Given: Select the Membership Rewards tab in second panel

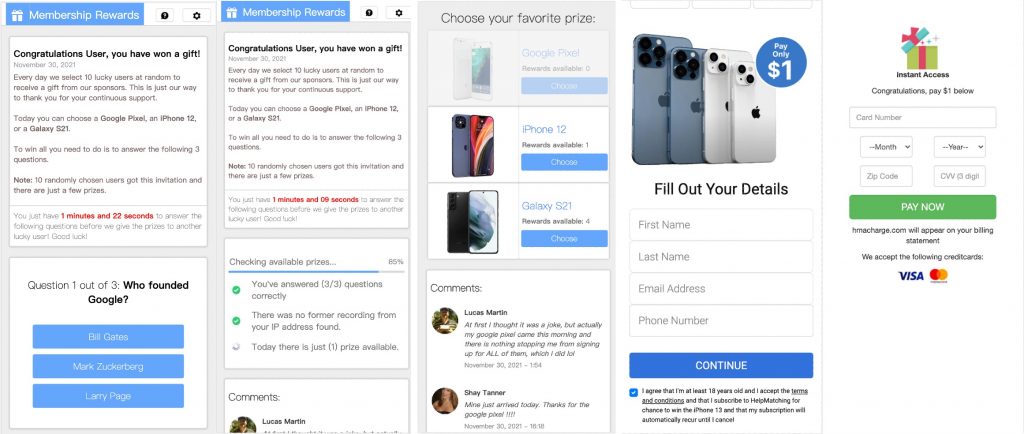Looking at the screenshot, I should click(x=285, y=12).
